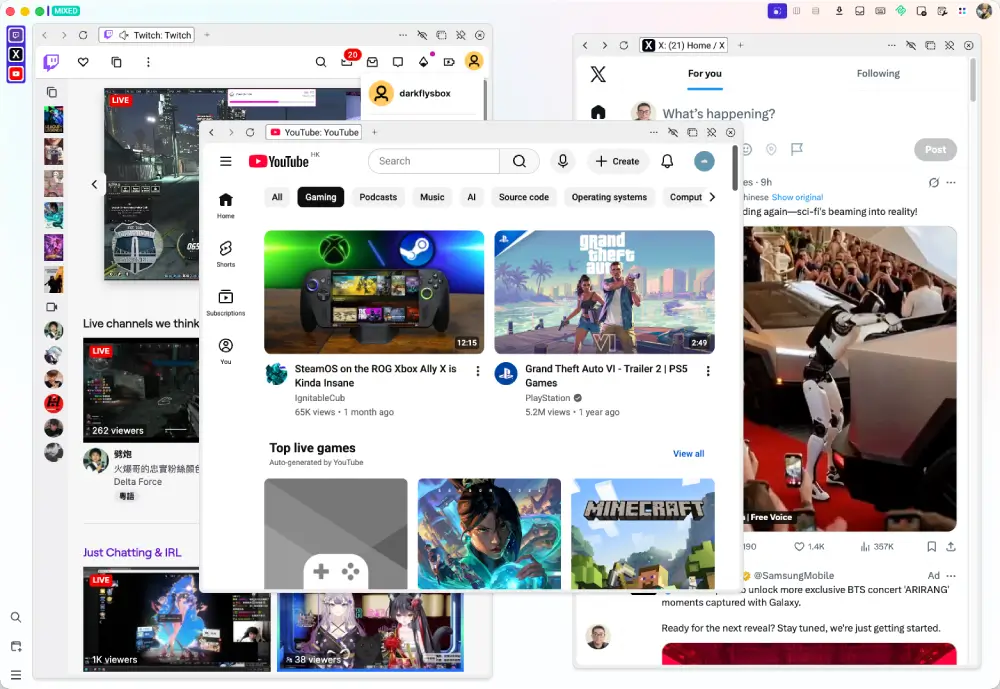Select the Gaming filter chip

tap(321, 197)
